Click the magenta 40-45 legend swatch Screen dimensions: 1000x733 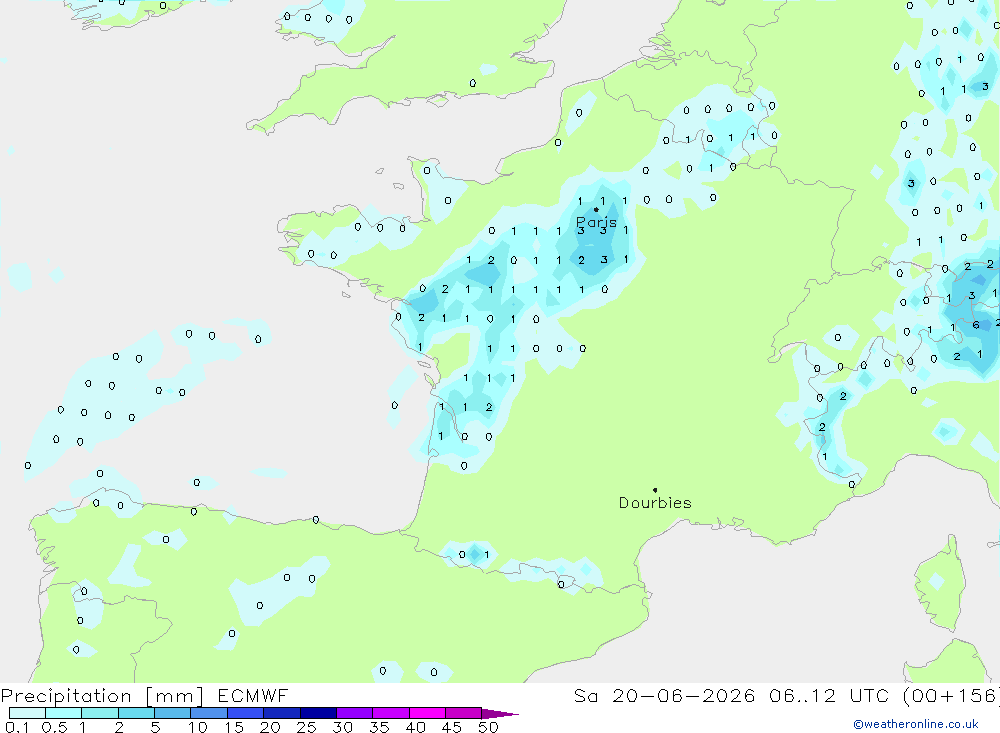[x=427, y=713]
